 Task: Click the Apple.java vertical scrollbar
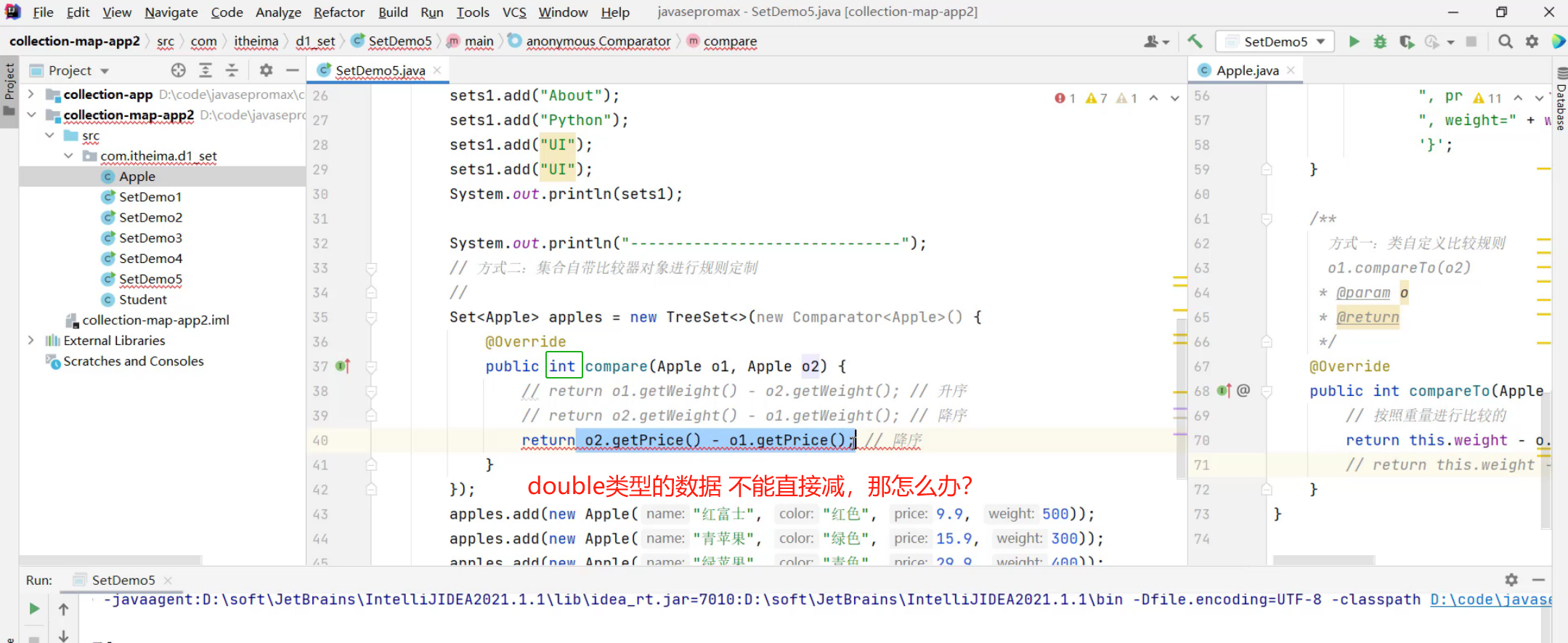1545,459
